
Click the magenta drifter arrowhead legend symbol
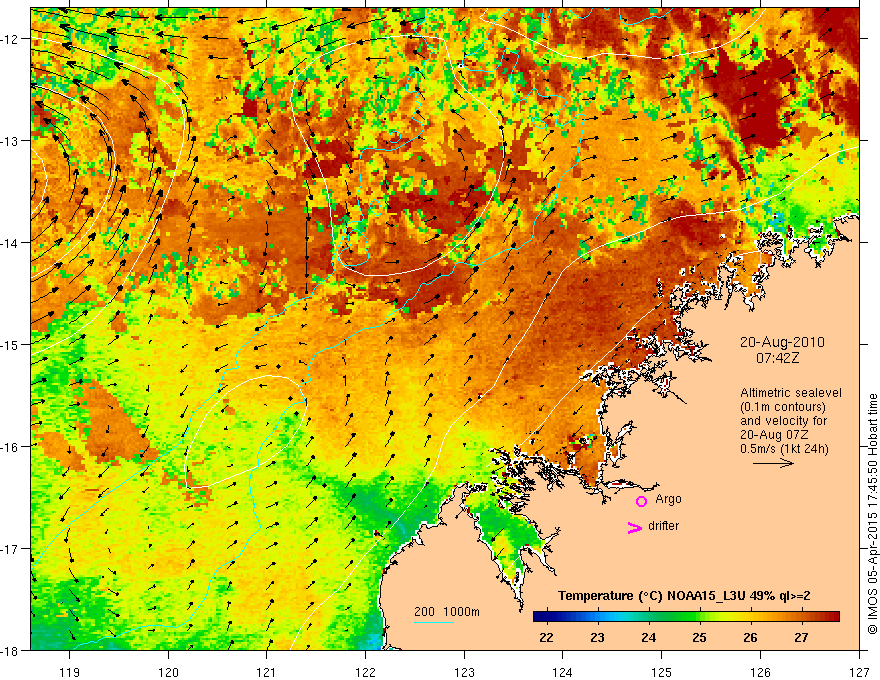(634, 527)
